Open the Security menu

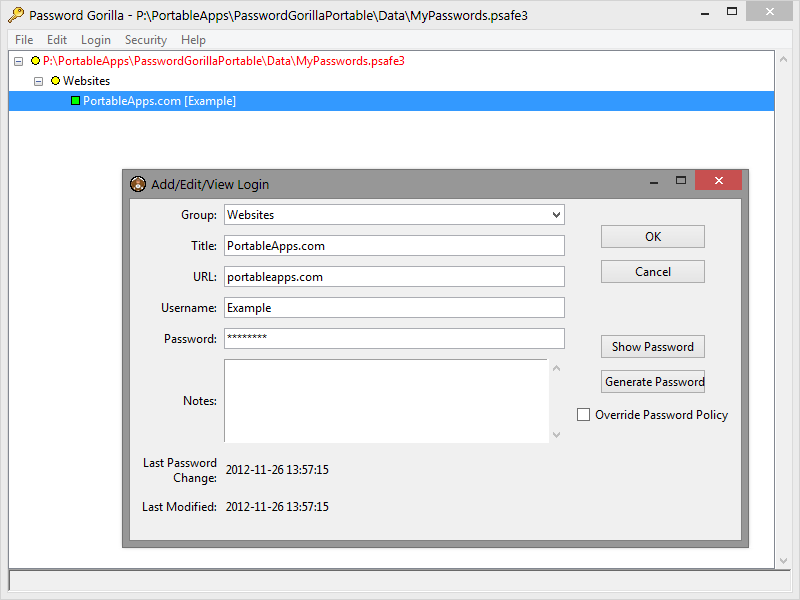[145, 40]
